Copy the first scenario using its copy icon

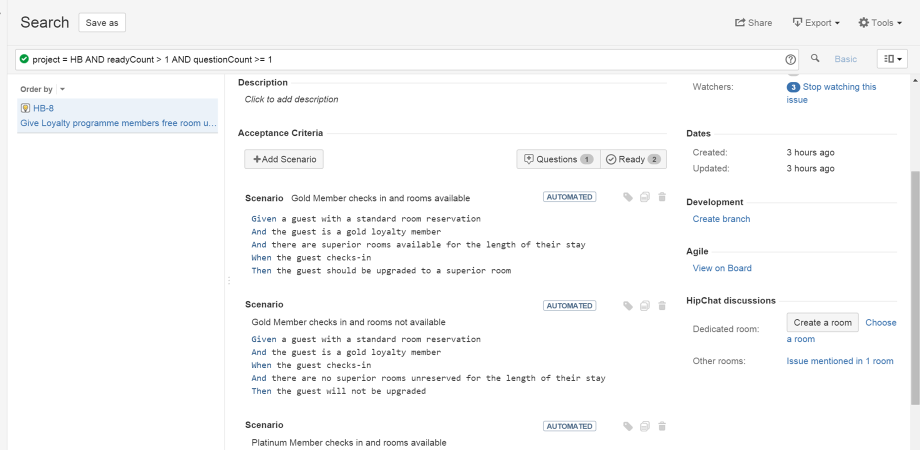pyautogui.click(x=645, y=197)
